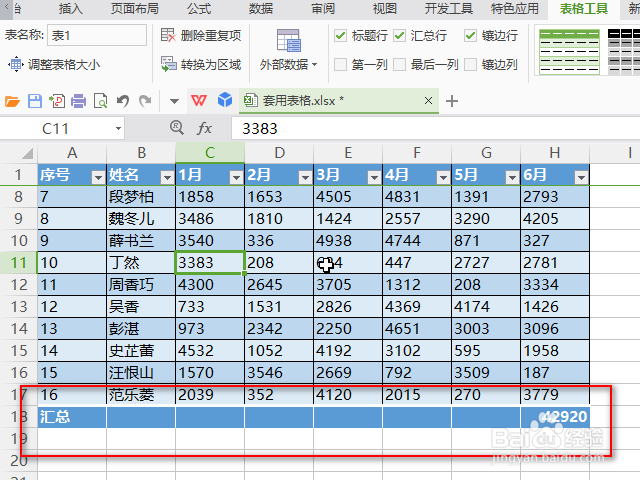The width and height of the screenshot is (640, 480).
Task: Open the 公式 (Formulas) ribbon tab
Action: tap(199, 8)
